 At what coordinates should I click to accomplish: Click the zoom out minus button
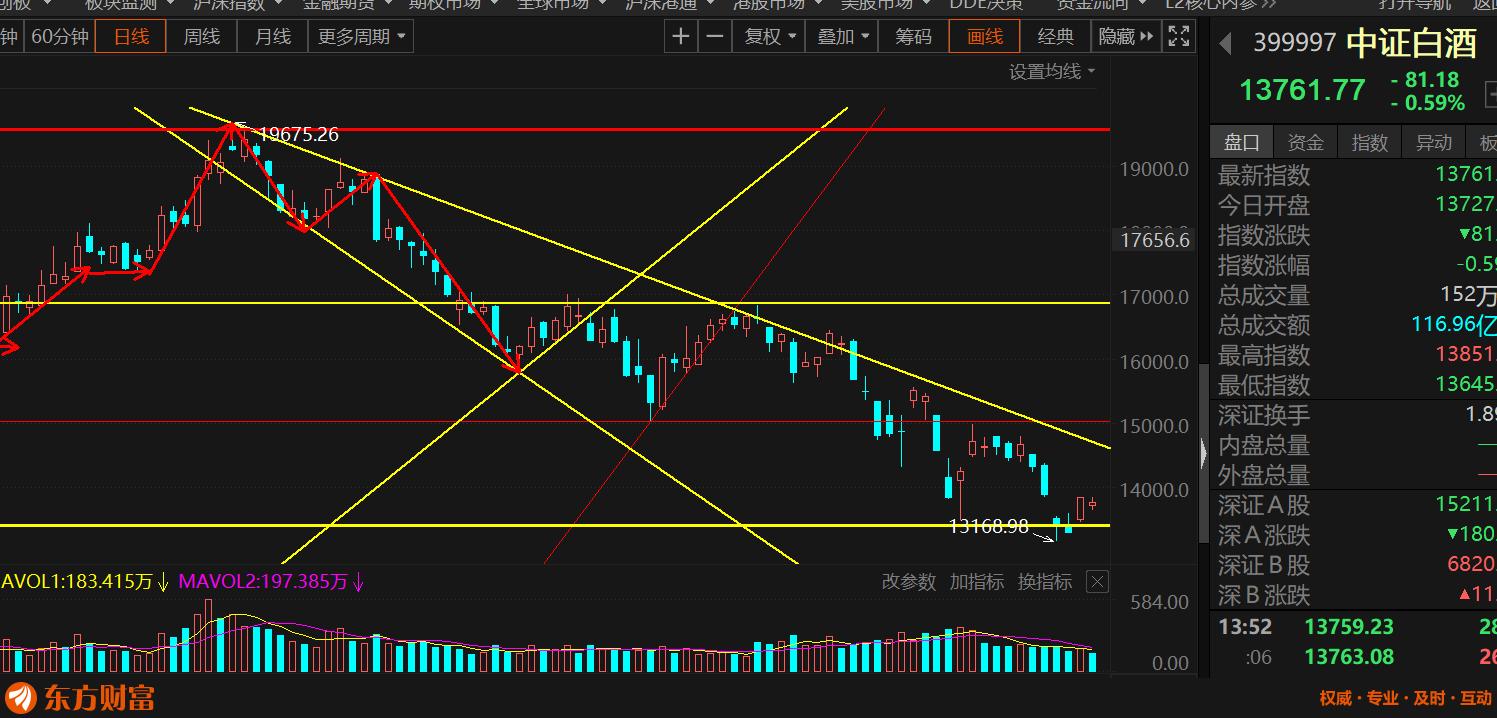pos(715,37)
